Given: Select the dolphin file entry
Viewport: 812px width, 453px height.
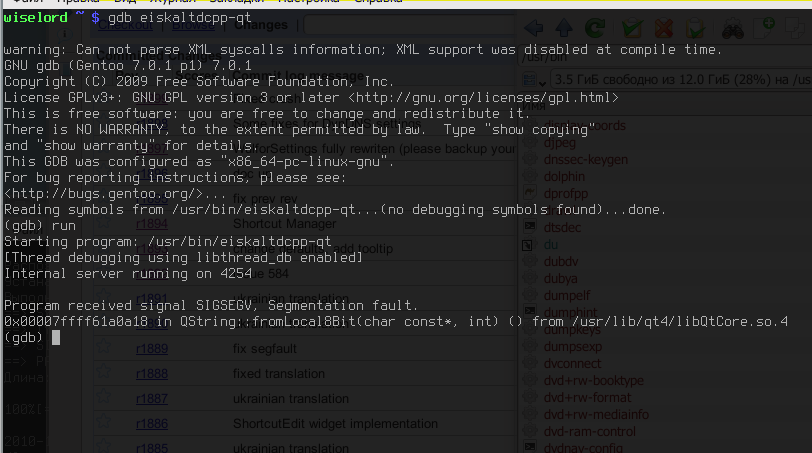Looking at the screenshot, I should click(x=565, y=177).
